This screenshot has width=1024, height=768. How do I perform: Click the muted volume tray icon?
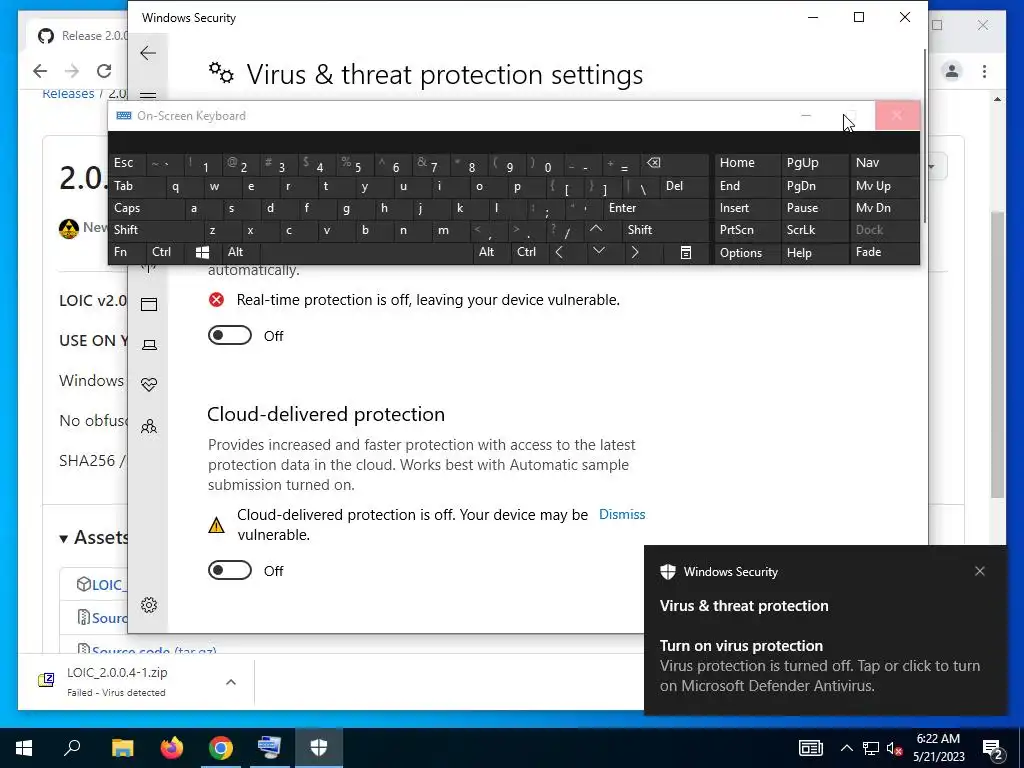click(895, 748)
